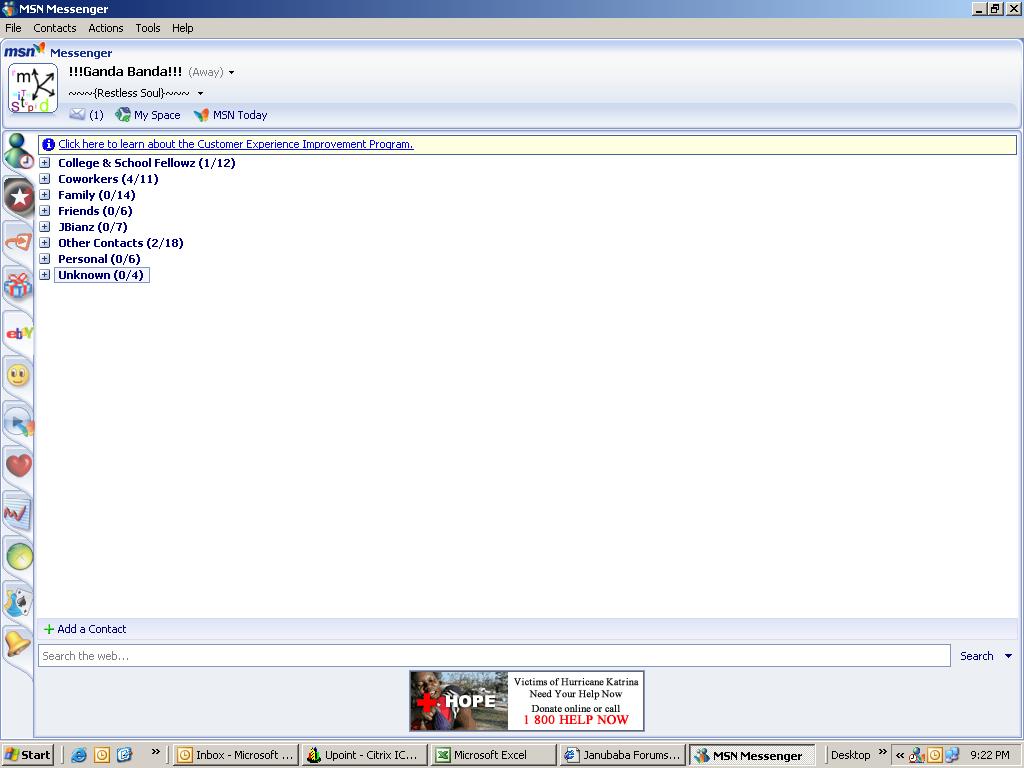Open the Search options dropdown arrow

pos(1008,656)
